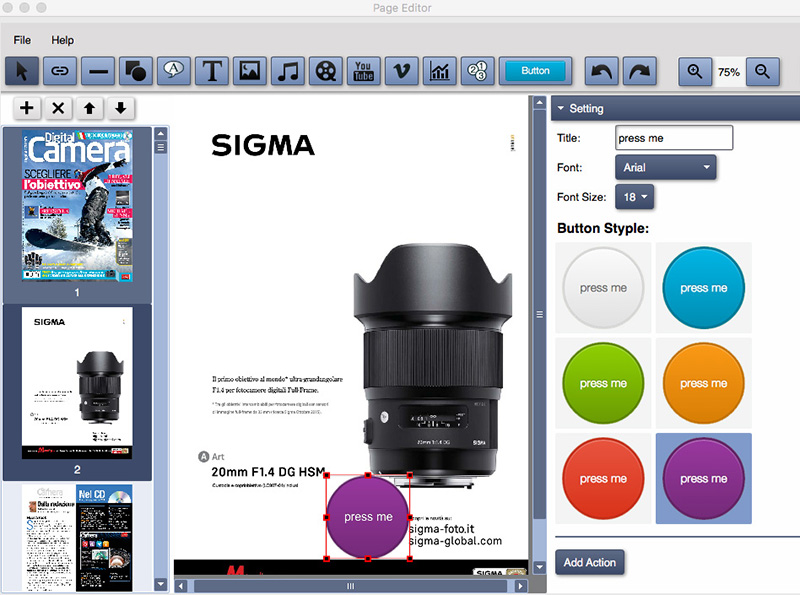The image size is (800, 595).
Task: Click the SIGMA logo on the page
Action: [263, 145]
